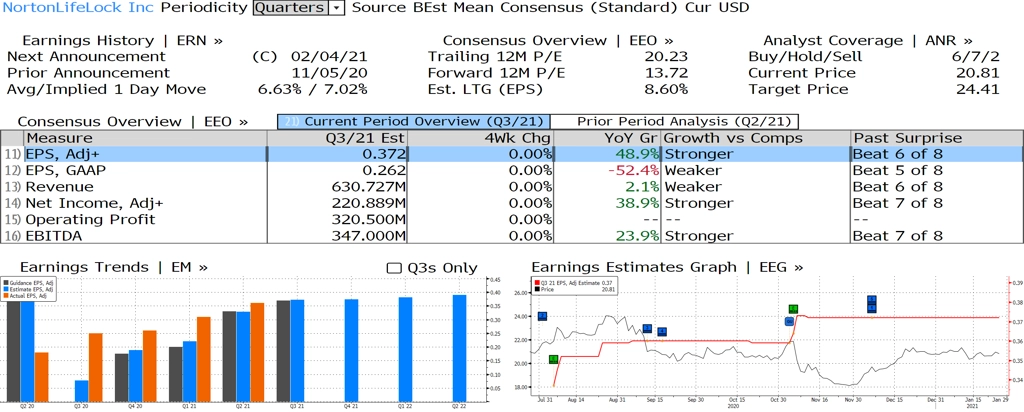The width and height of the screenshot is (1024, 412).
Task: Click Est. LTG (EPS) value 8.60%
Action: tap(665, 89)
